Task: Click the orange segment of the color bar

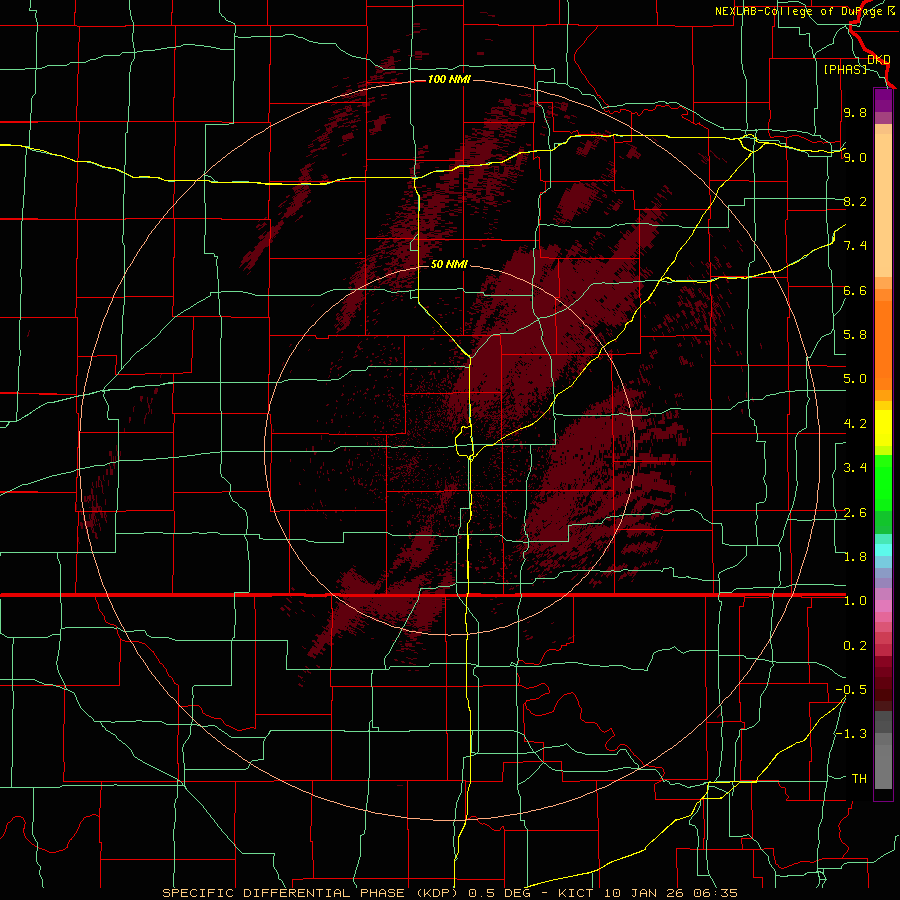Action: point(883,339)
